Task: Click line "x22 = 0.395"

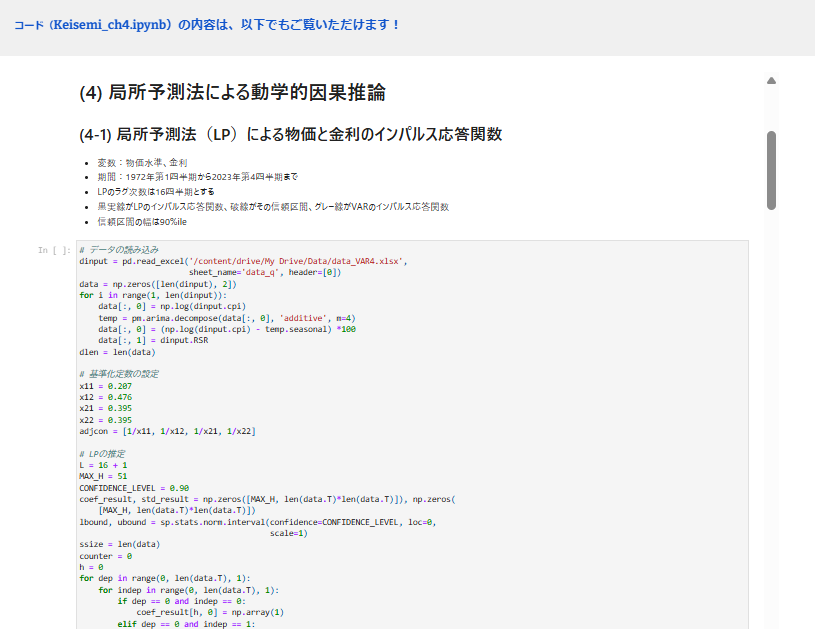Action: tap(106, 420)
